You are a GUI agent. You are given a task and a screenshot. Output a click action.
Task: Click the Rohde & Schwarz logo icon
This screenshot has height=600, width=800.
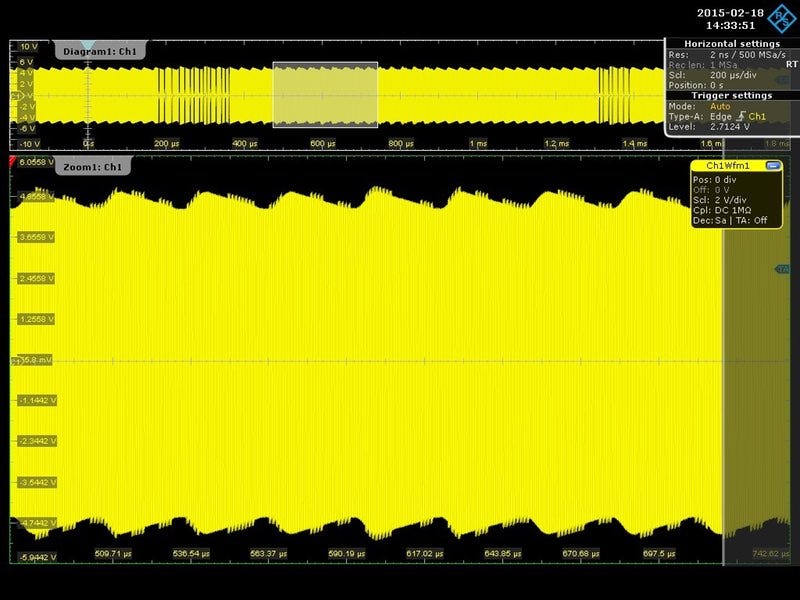click(782, 19)
